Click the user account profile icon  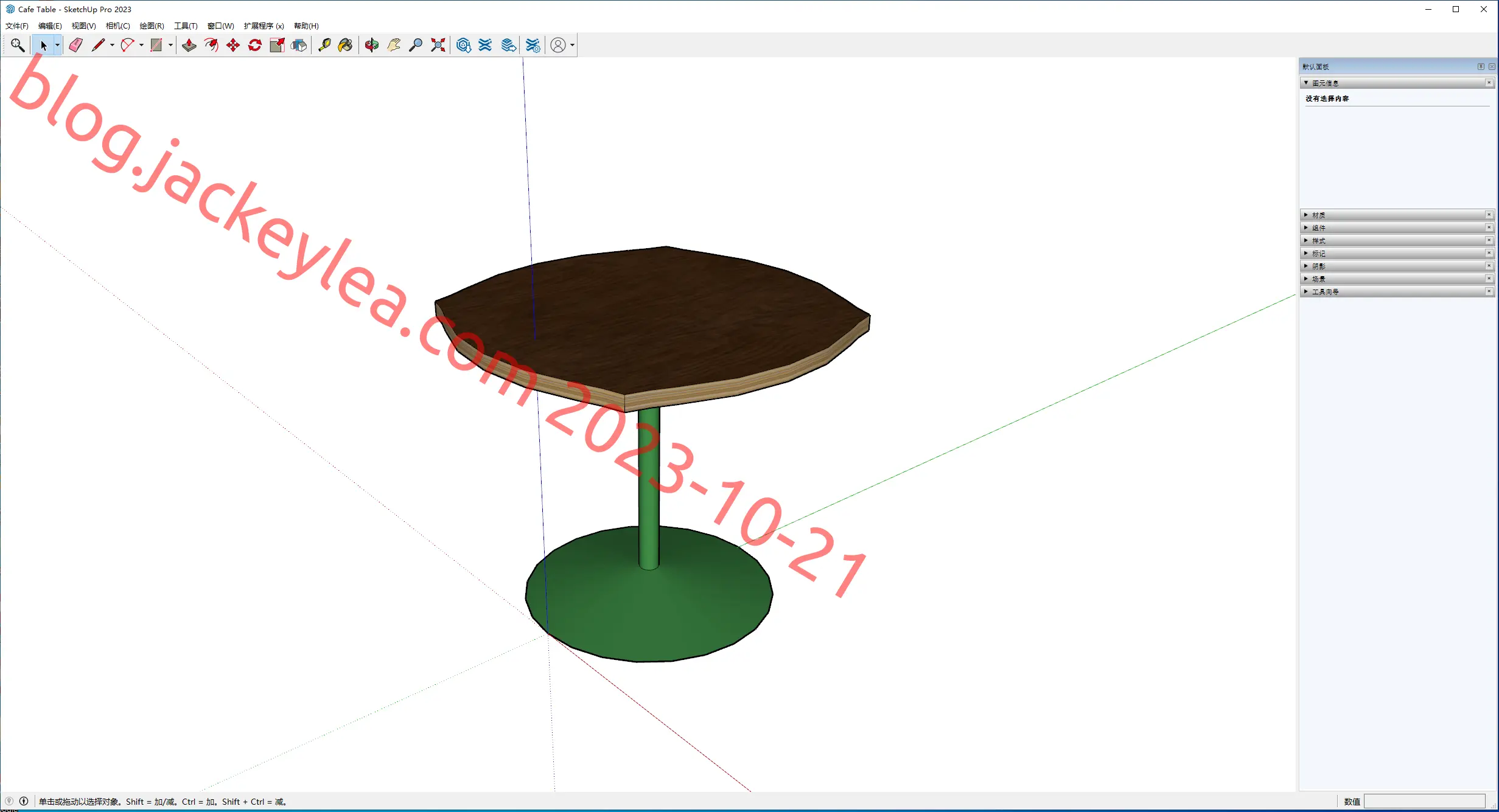point(558,45)
